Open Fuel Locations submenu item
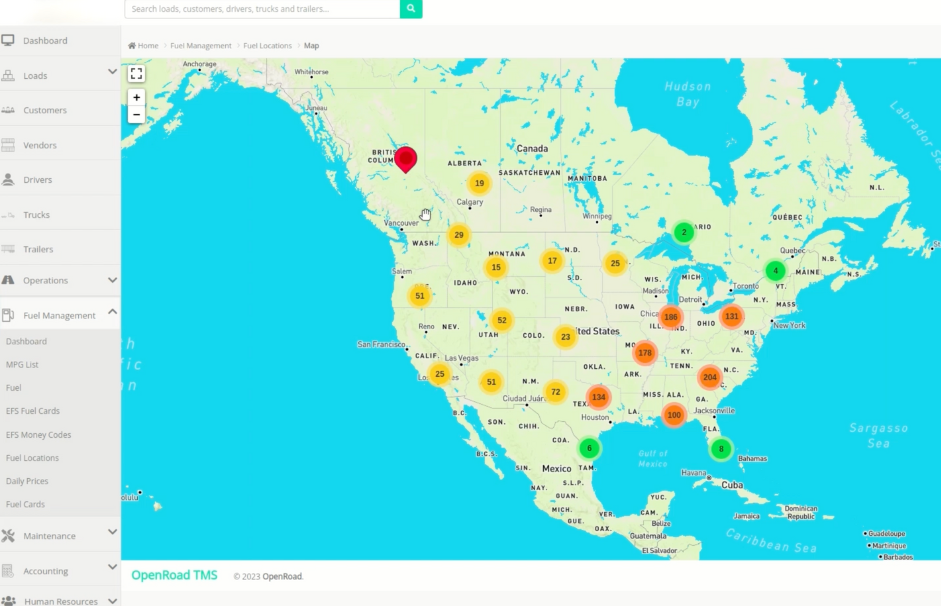 point(32,458)
